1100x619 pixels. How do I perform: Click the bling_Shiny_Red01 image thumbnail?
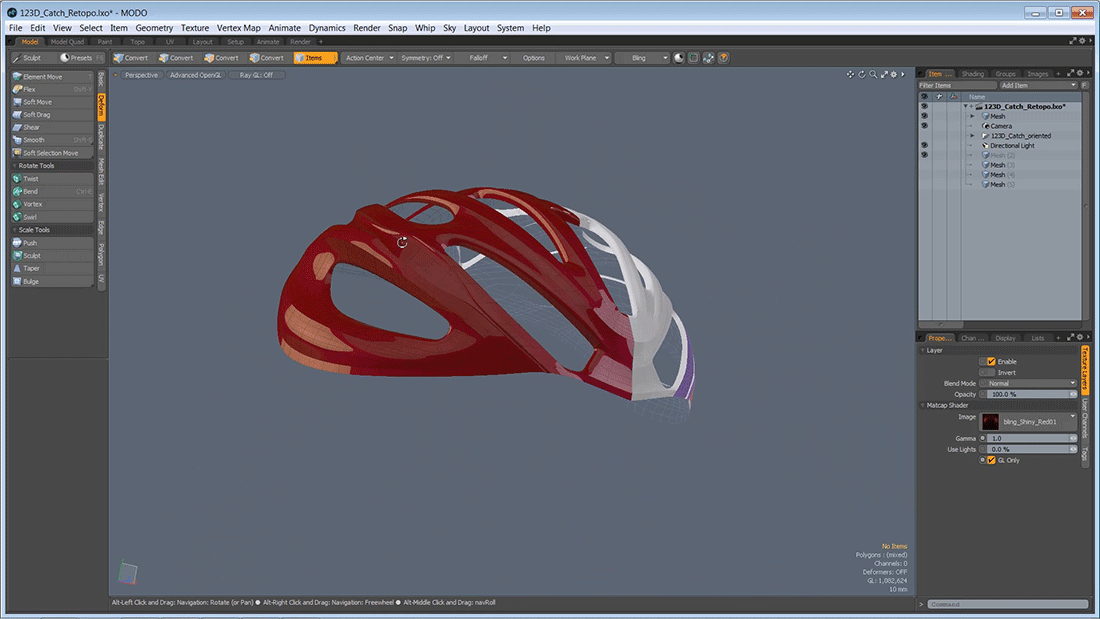click(x=990, y=421)
